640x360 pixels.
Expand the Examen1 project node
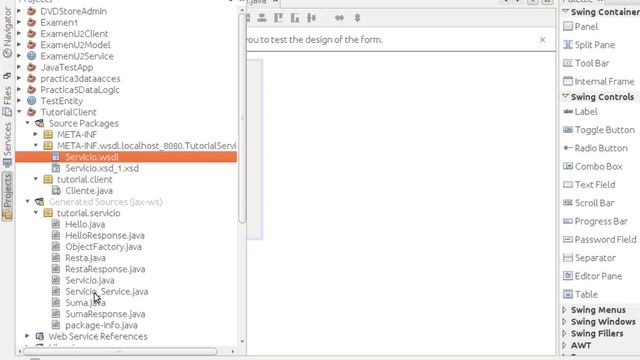(x=19, y=22)
